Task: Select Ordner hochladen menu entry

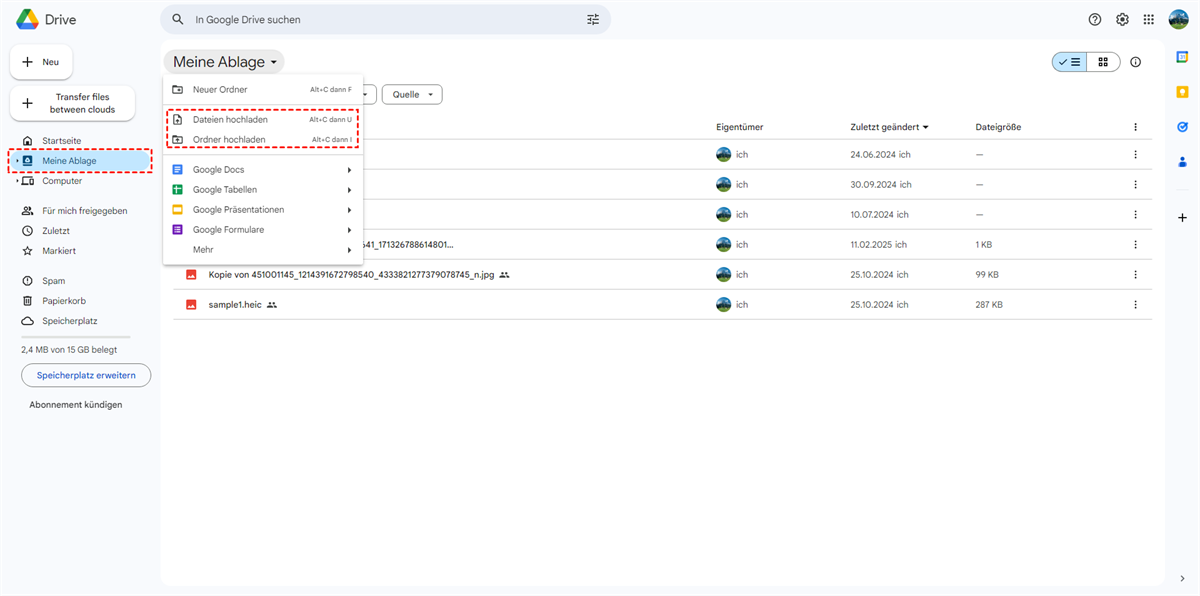Action: (263, 139)
